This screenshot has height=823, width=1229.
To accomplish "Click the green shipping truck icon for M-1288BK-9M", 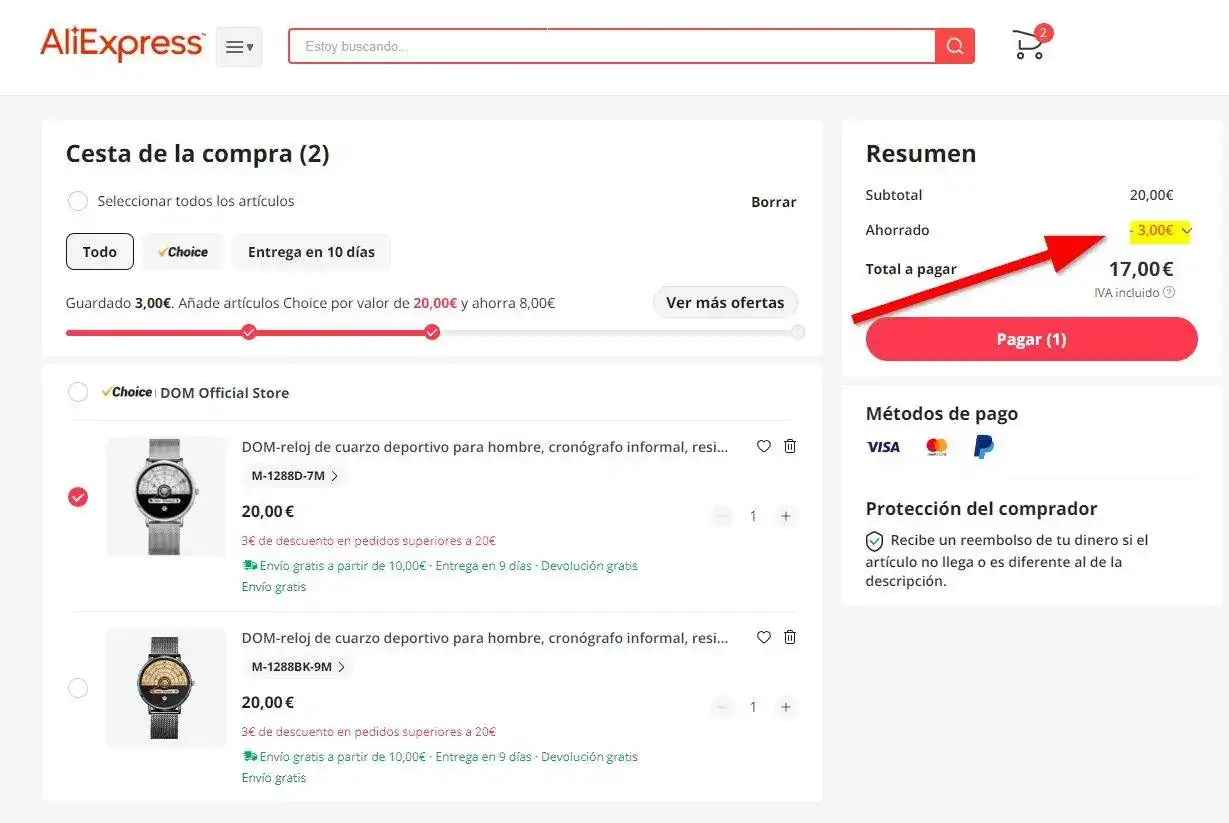I will 250,756.
